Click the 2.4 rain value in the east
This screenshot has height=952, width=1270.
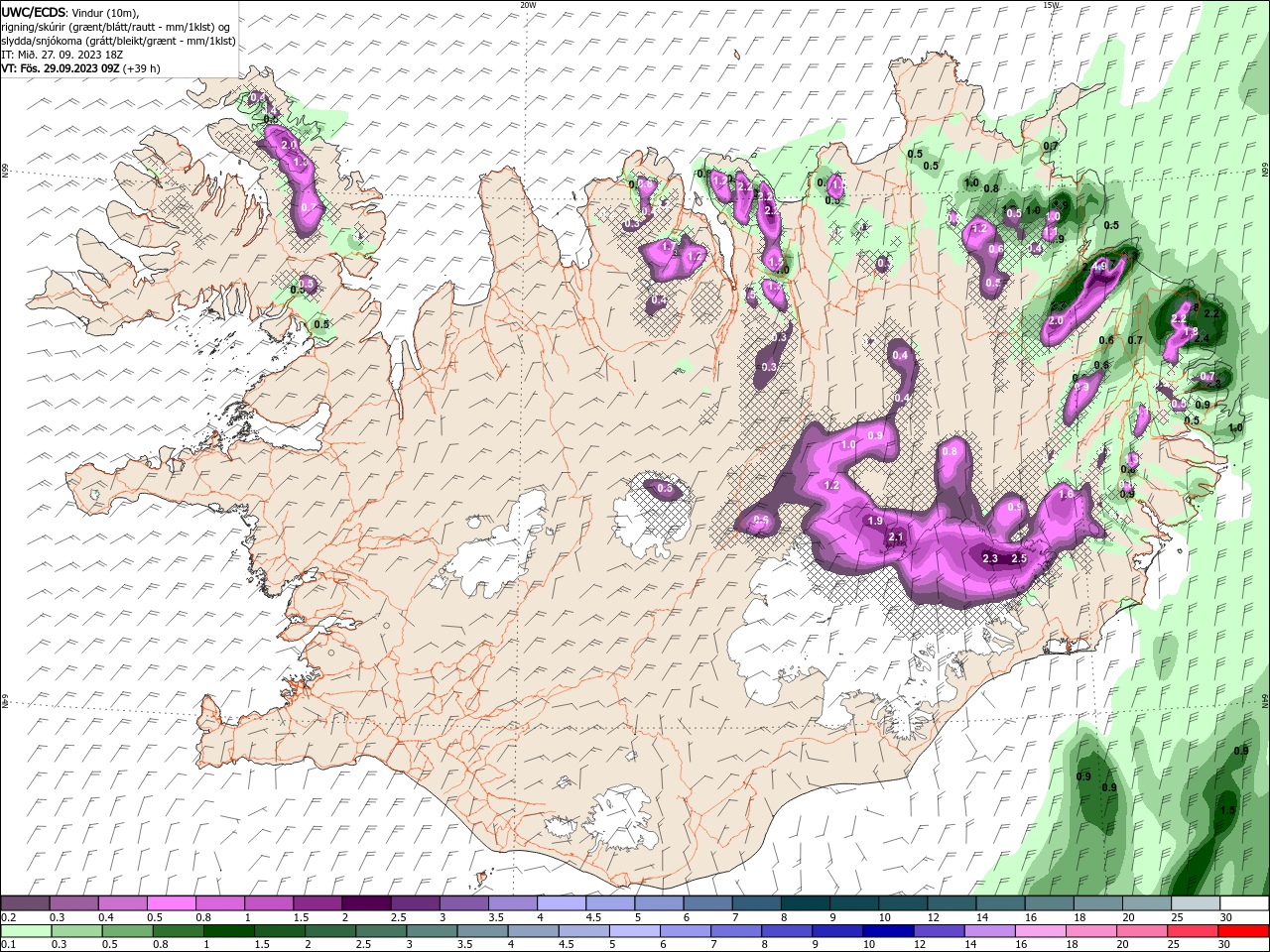pyautogui.click(x=1203, y=338)
